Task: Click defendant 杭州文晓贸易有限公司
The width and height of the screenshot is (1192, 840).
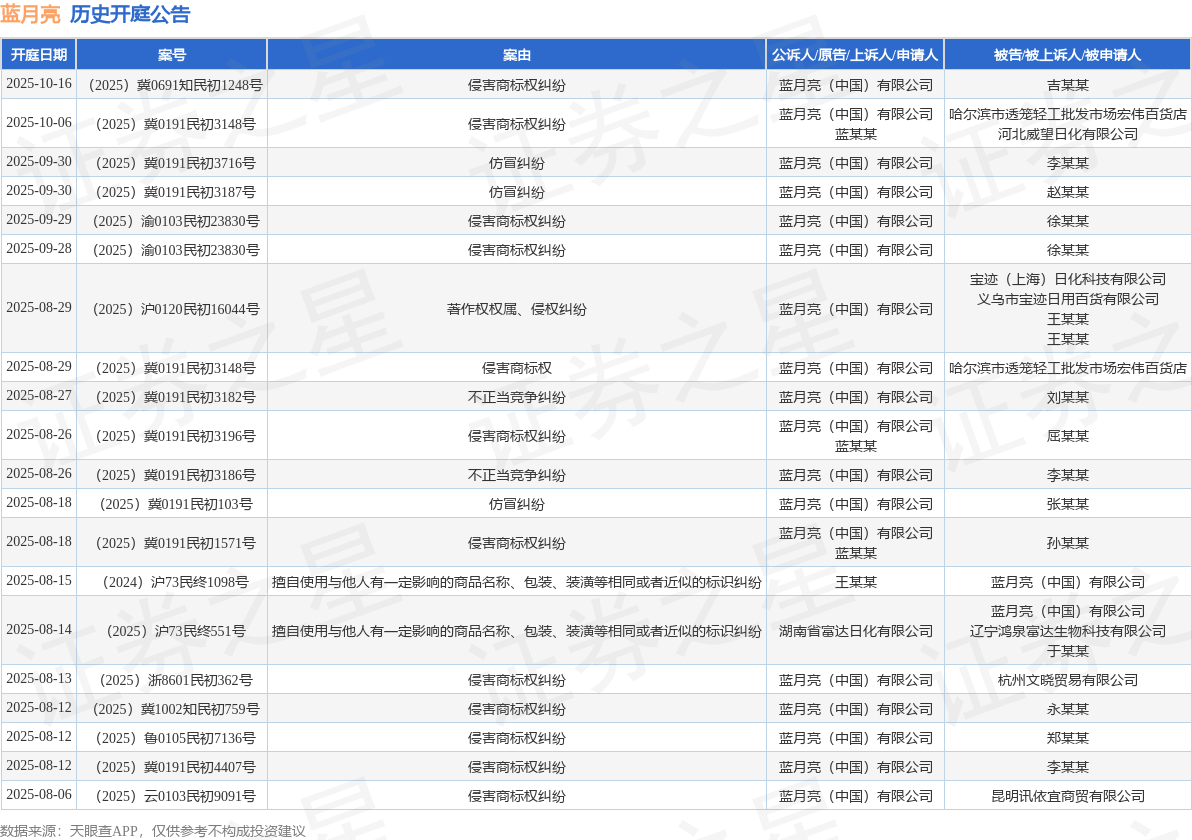Action: 1067,680
